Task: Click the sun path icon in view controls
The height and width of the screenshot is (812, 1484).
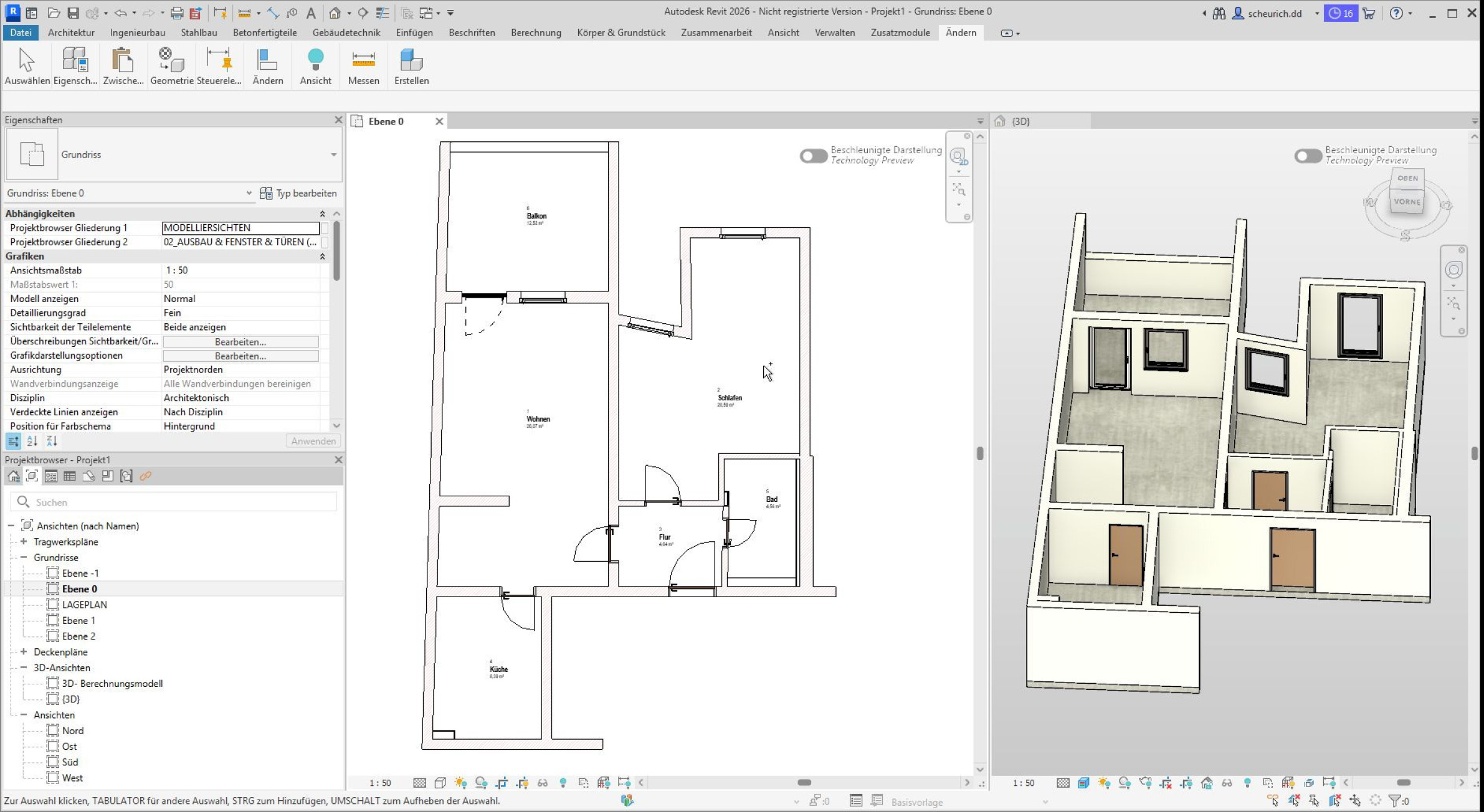Action: [x=460, y=783]
